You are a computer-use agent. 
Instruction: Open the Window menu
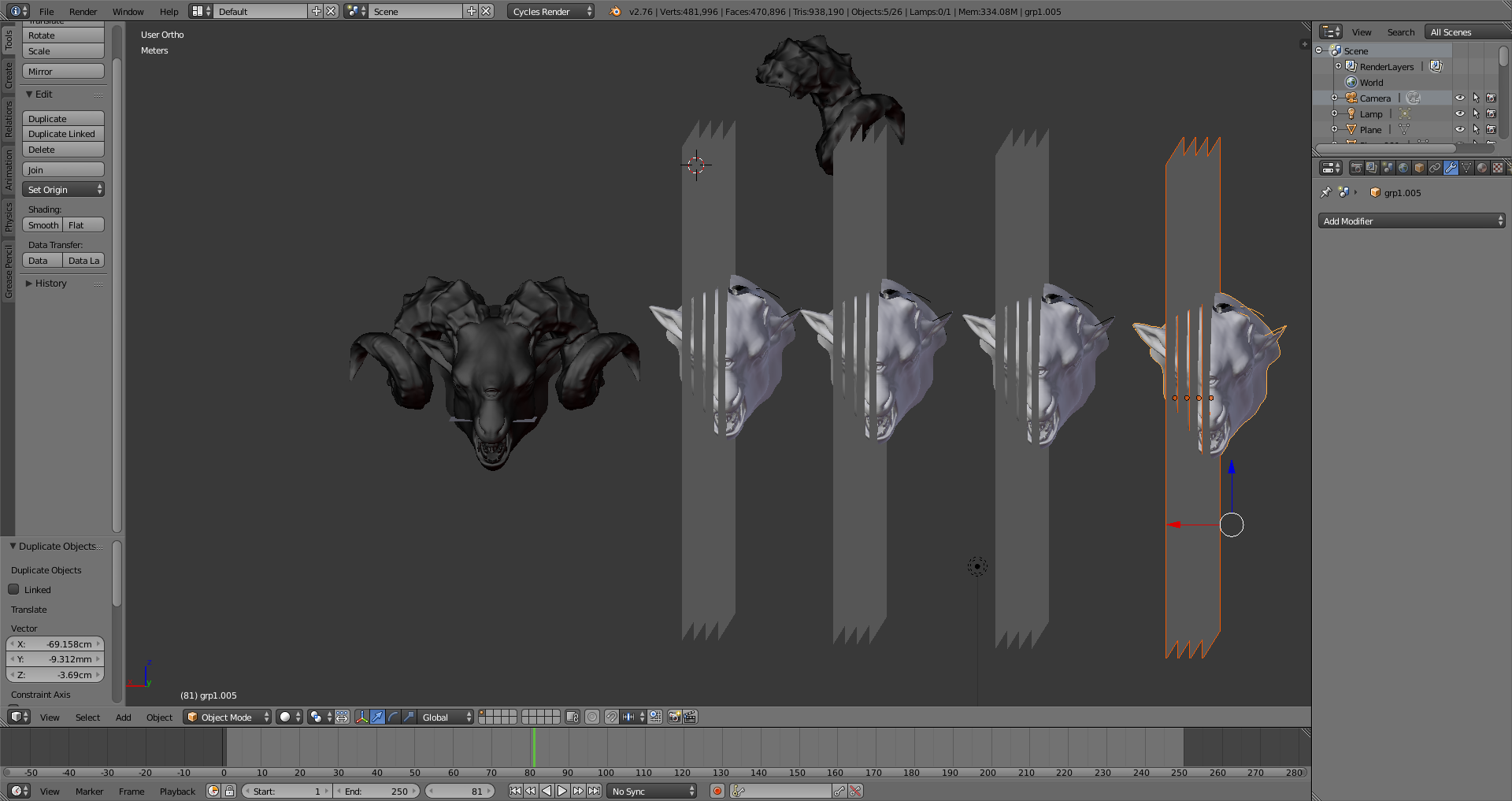point(128,11)
